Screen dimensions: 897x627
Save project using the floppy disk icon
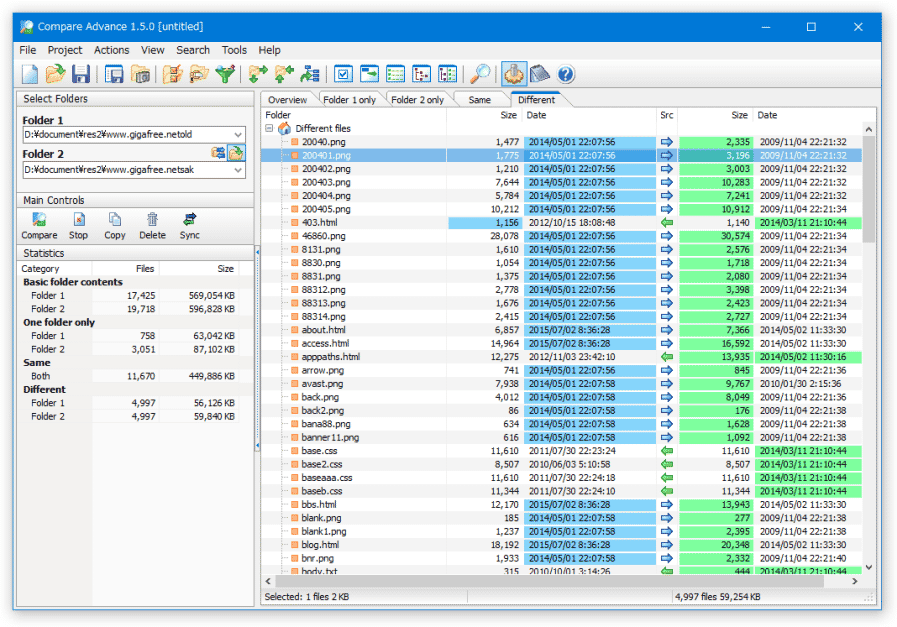81,74
